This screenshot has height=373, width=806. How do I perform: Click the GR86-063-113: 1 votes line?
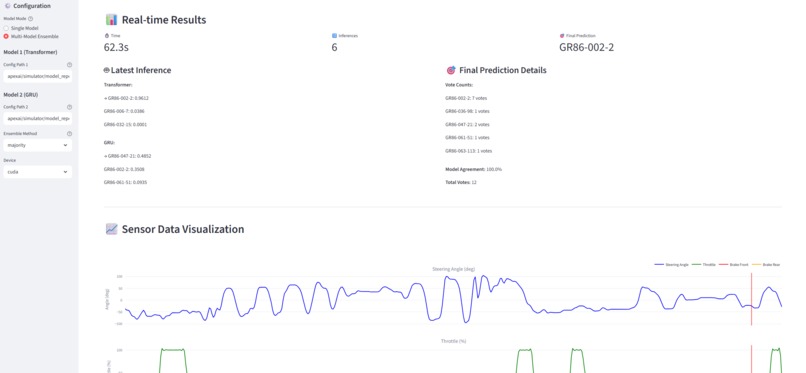469,151
